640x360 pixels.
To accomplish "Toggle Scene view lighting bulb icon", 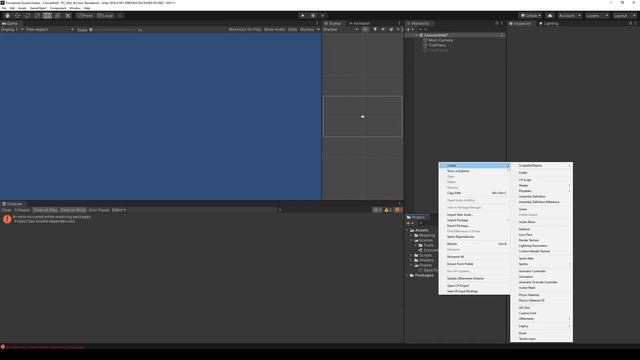I will (375, 29).
